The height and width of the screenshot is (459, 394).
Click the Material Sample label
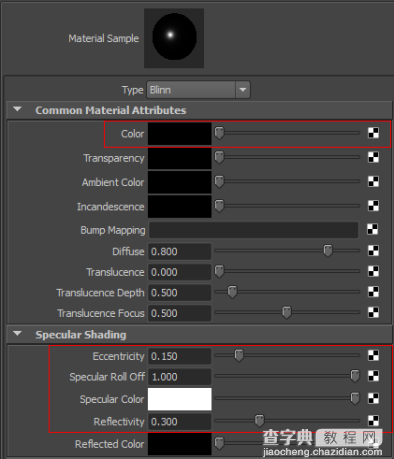coord(104,38)
